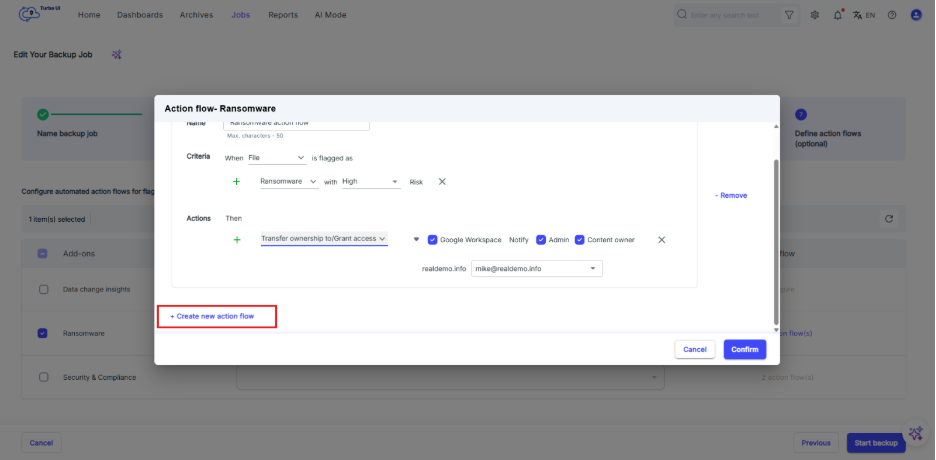Delete the action row using X icon
This screenshot has height=460, width=936.
point(661,240)
